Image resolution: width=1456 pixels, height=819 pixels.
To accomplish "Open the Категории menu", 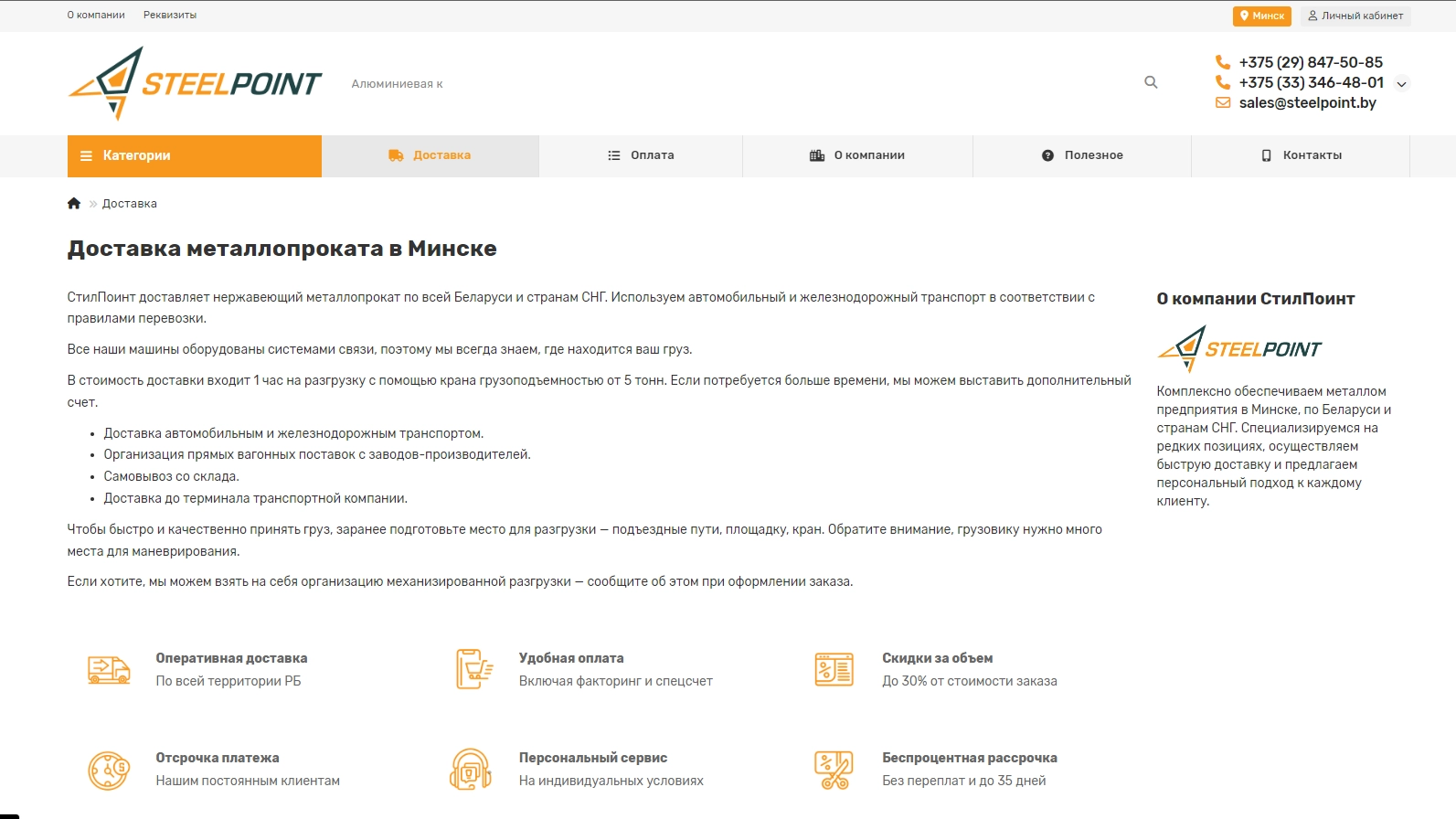I will click(195, 155).
